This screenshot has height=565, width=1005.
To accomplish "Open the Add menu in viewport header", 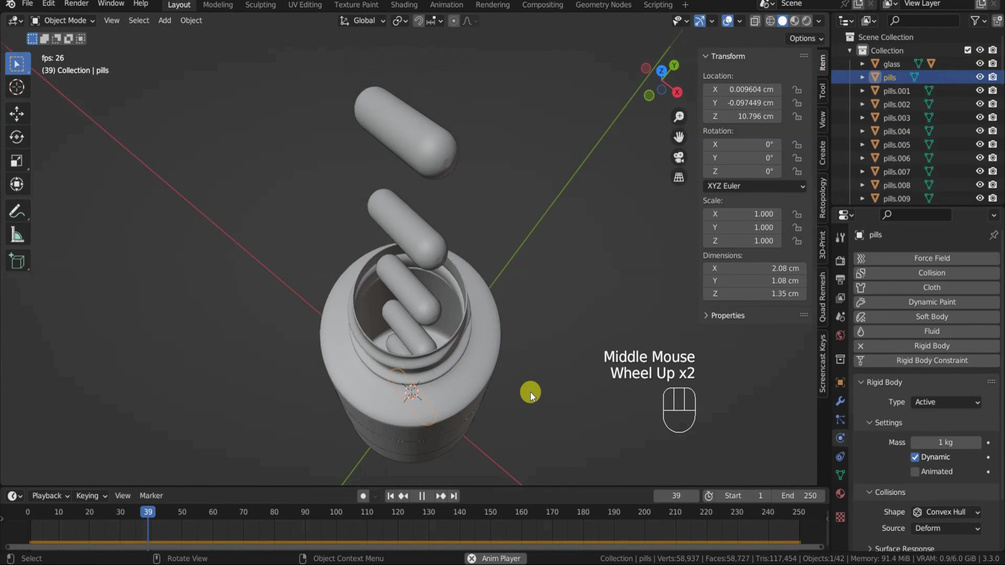I will pos(165,20).
